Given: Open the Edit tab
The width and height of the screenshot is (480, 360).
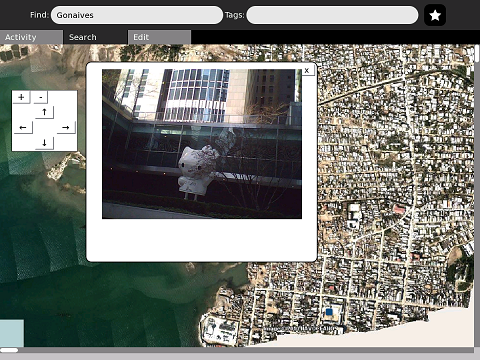Looking at the screenshot, I should pyautogui.click(x=159, y=37).
